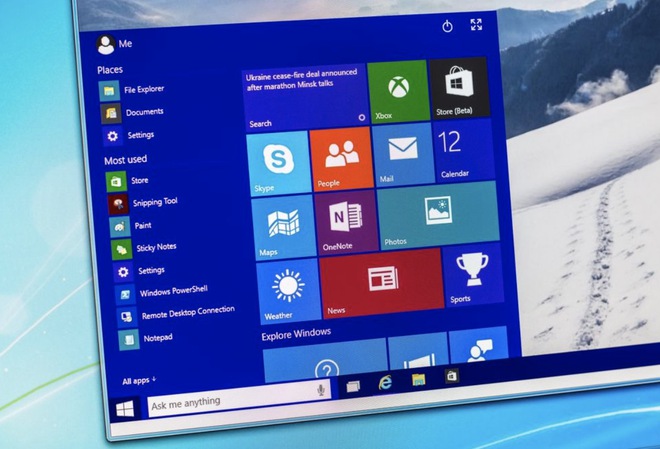Screen dimensions: 660x449
Task: Open Paint from Most used
Action: click(130, 226)
